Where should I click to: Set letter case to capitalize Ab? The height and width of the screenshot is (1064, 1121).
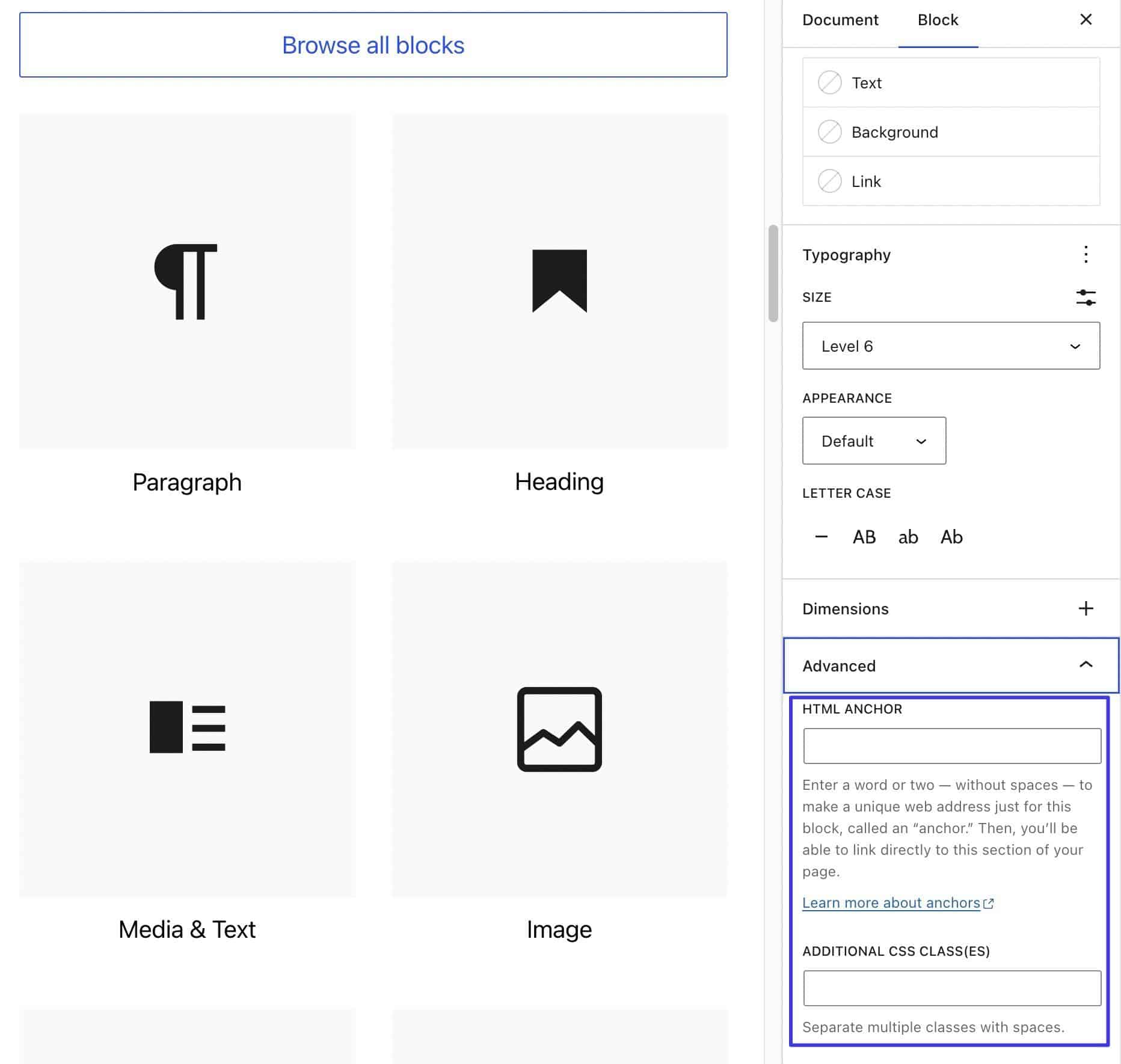point(951,537)
